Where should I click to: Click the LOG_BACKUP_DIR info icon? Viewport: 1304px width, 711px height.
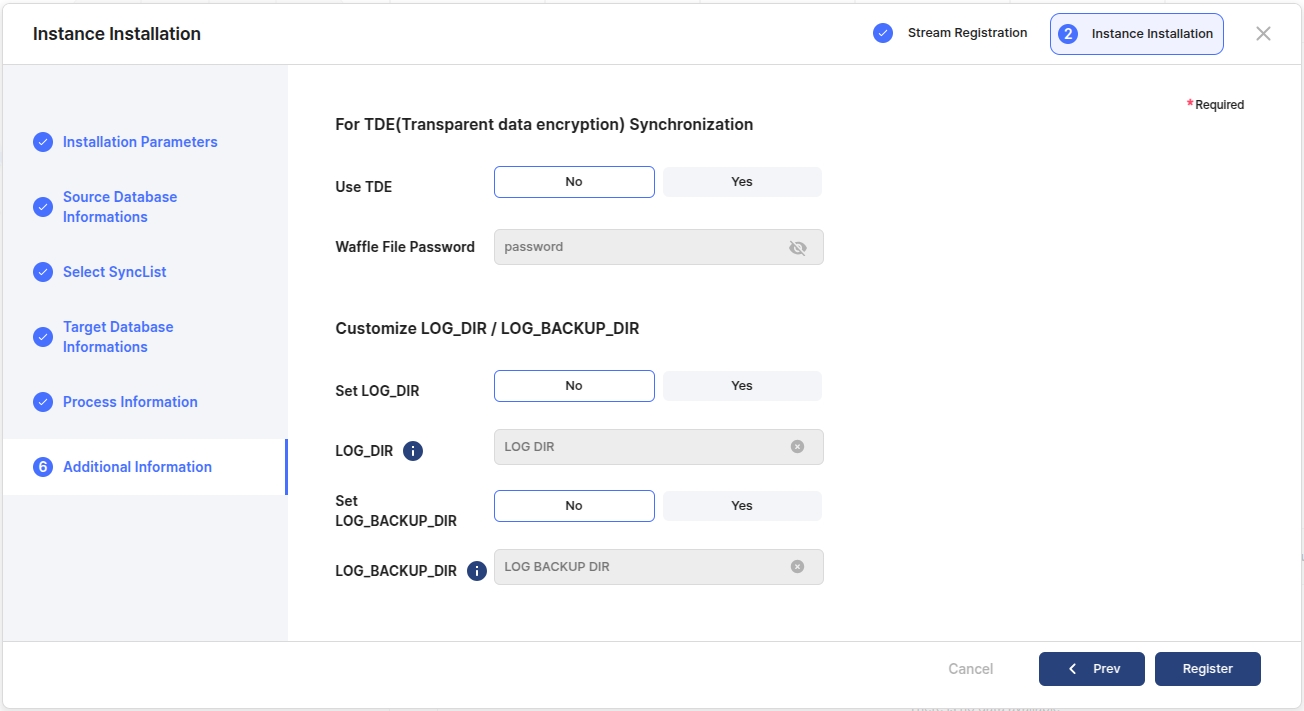pyautogui.click(x=477, y=571)
